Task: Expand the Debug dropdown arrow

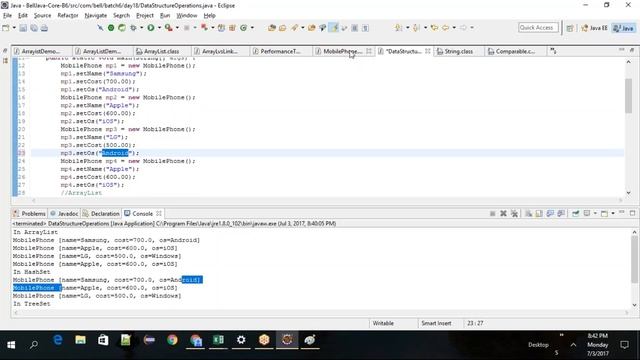Action: point(142,28)
